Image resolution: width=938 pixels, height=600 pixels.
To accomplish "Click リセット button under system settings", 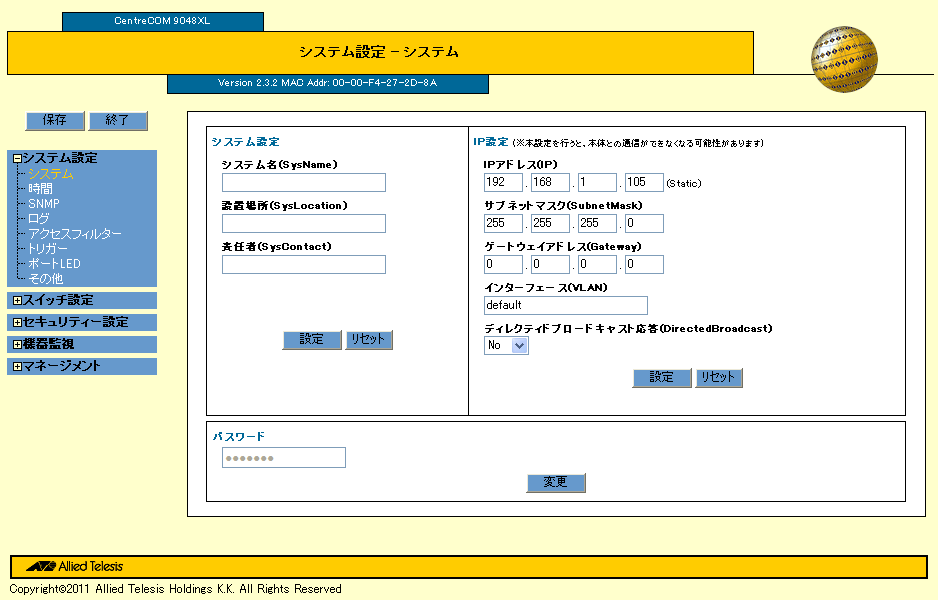I will (369, 339).
